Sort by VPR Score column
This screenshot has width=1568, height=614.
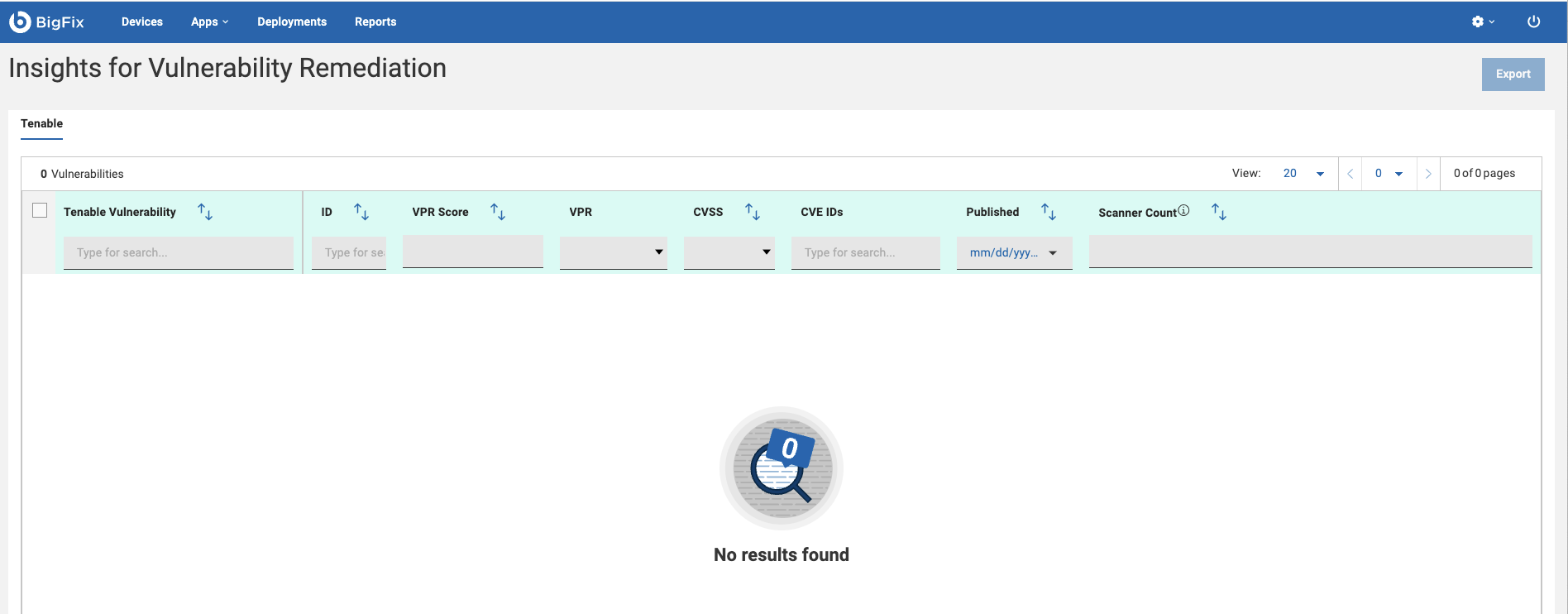point(498,212)
